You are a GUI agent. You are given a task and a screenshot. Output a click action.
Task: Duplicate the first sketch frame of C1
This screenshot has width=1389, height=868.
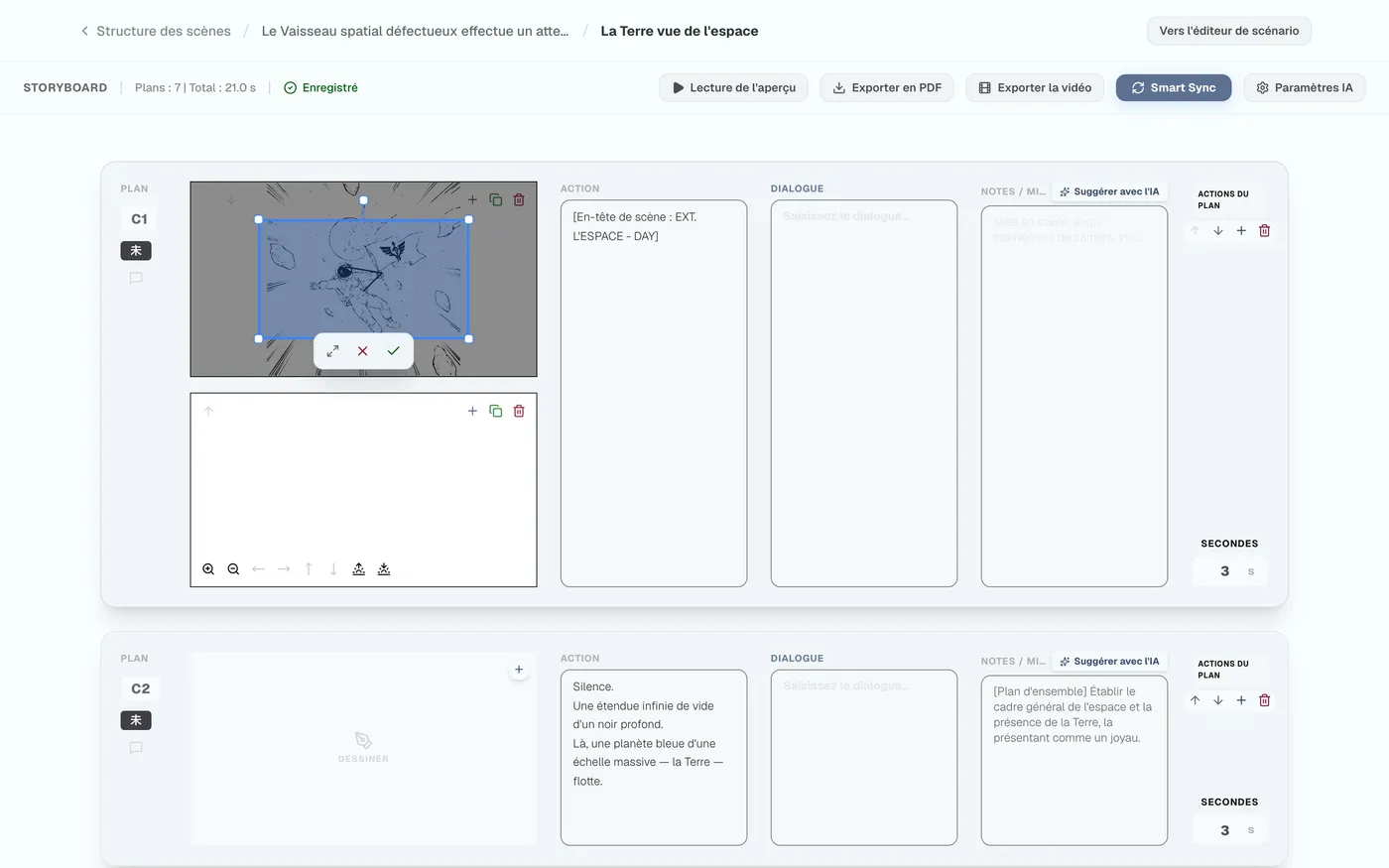click(x=496, y=199)
